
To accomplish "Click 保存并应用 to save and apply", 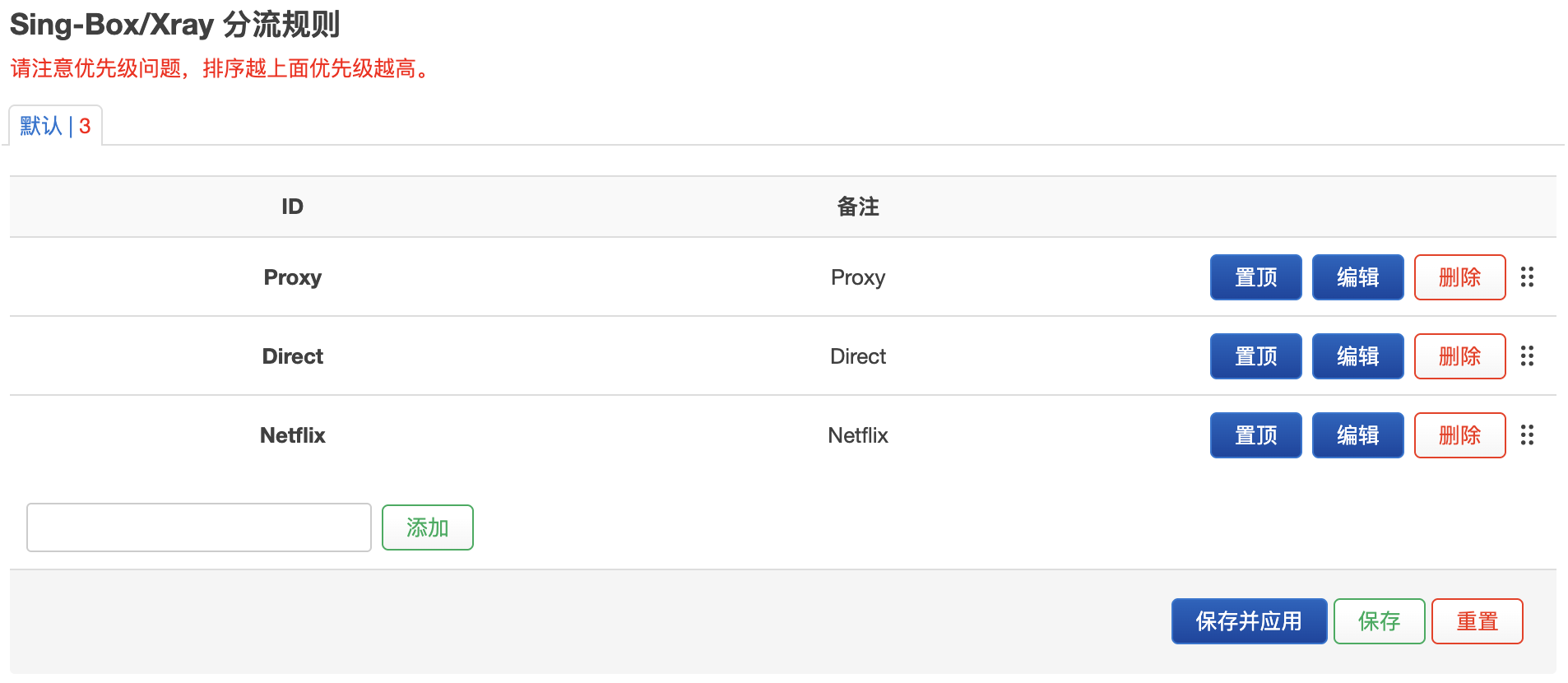I will coord(1249,621).
